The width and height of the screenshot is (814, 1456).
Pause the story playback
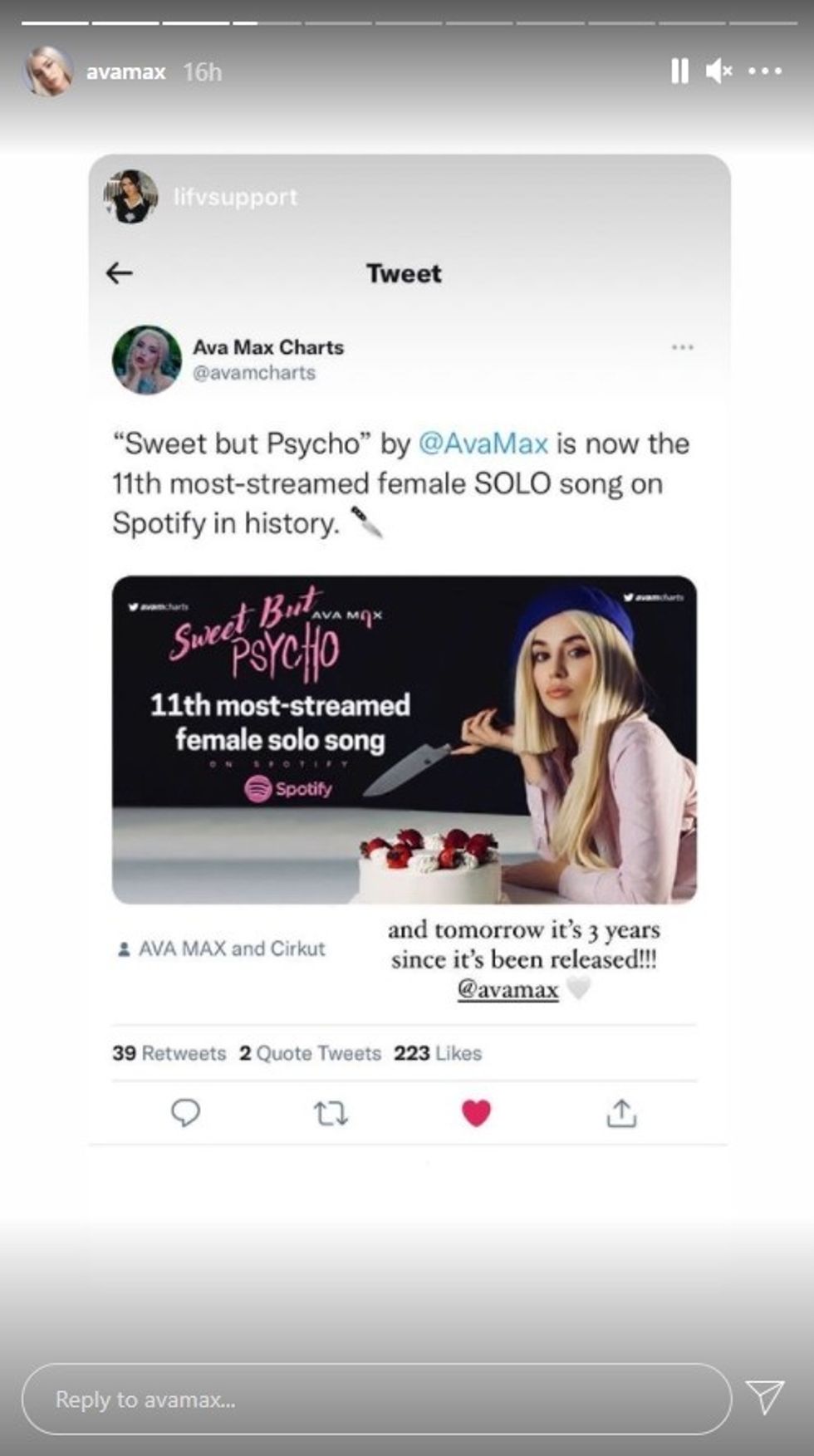pyautogui.click(x=679, y=71)
